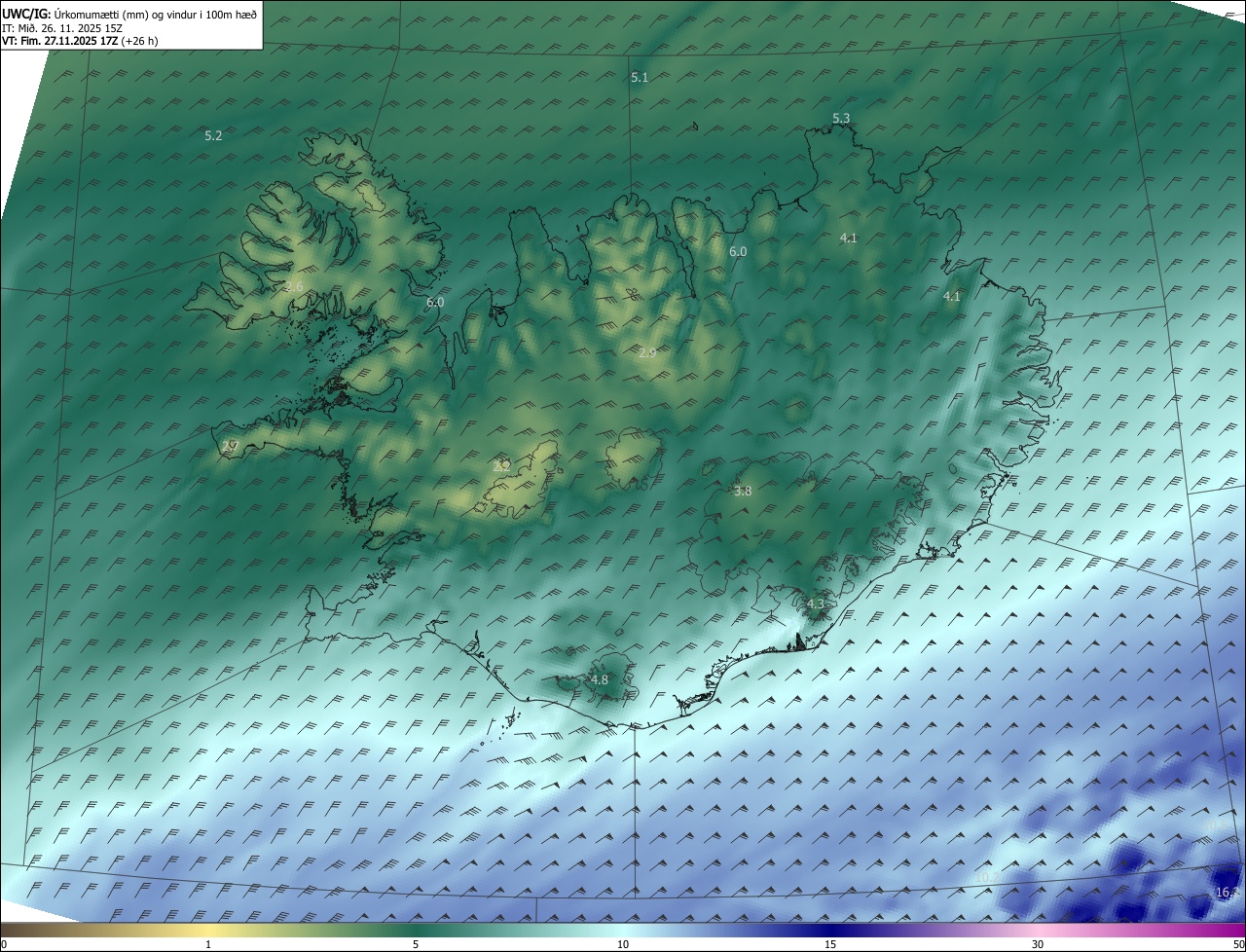Click the 15 tick on color scale
Screen dimensions: 1246x952
pos(830,945)
